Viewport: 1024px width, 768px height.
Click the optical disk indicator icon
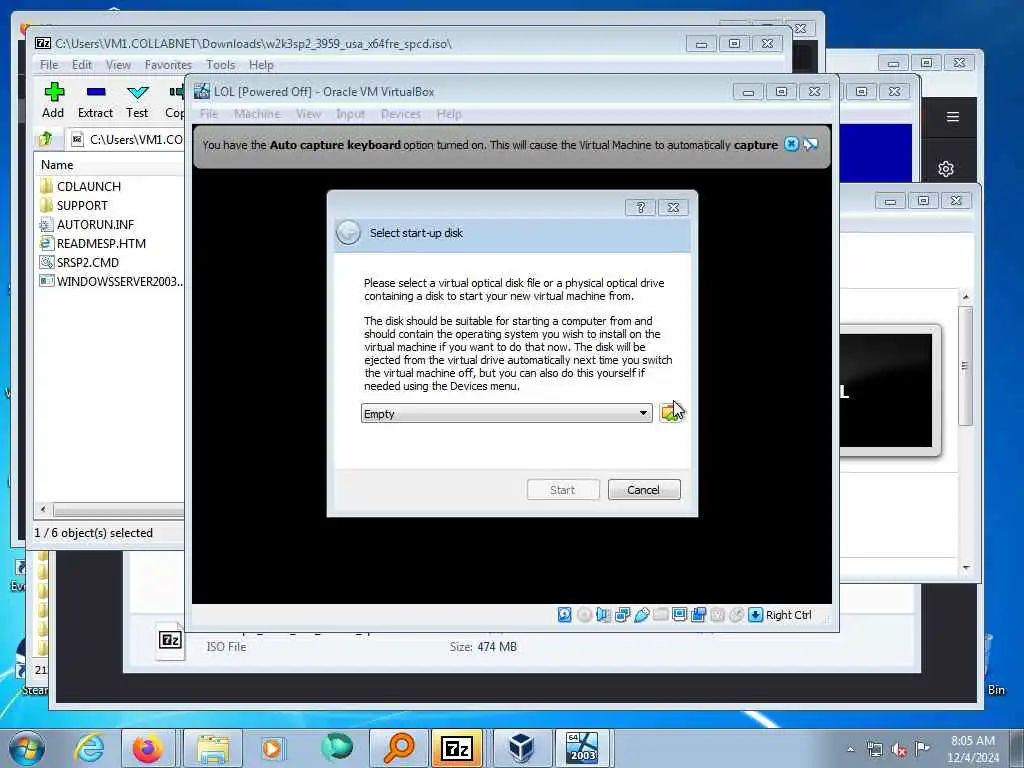pos(584,615)
